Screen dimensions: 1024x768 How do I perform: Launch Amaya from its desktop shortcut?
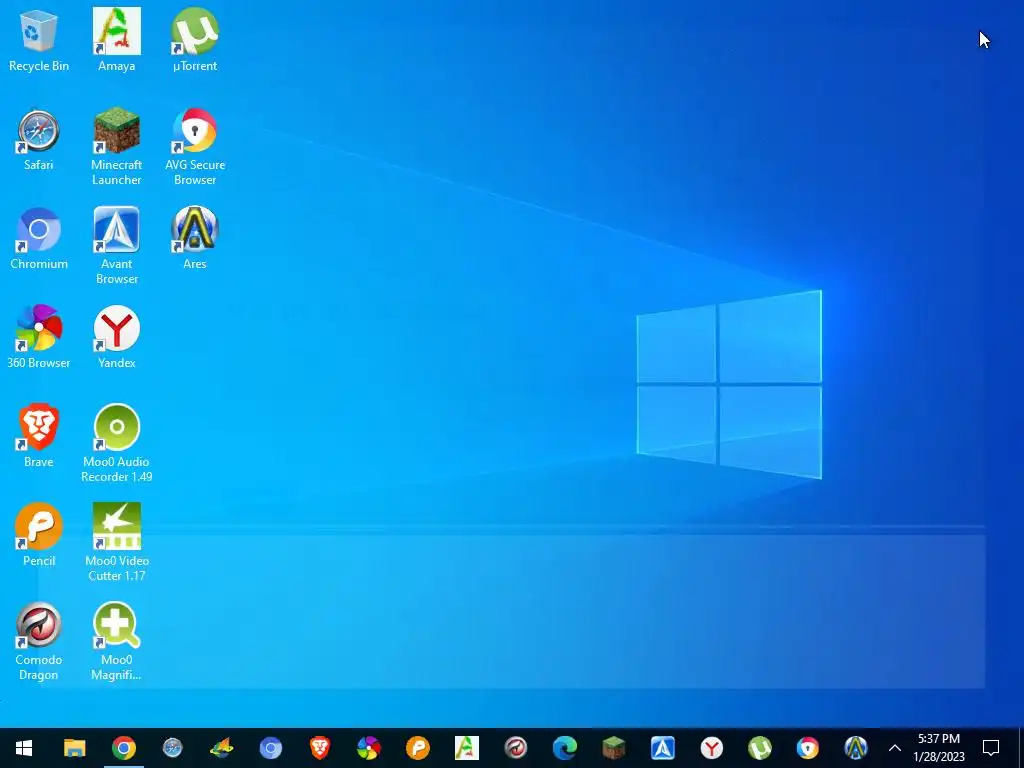(116, 40)
